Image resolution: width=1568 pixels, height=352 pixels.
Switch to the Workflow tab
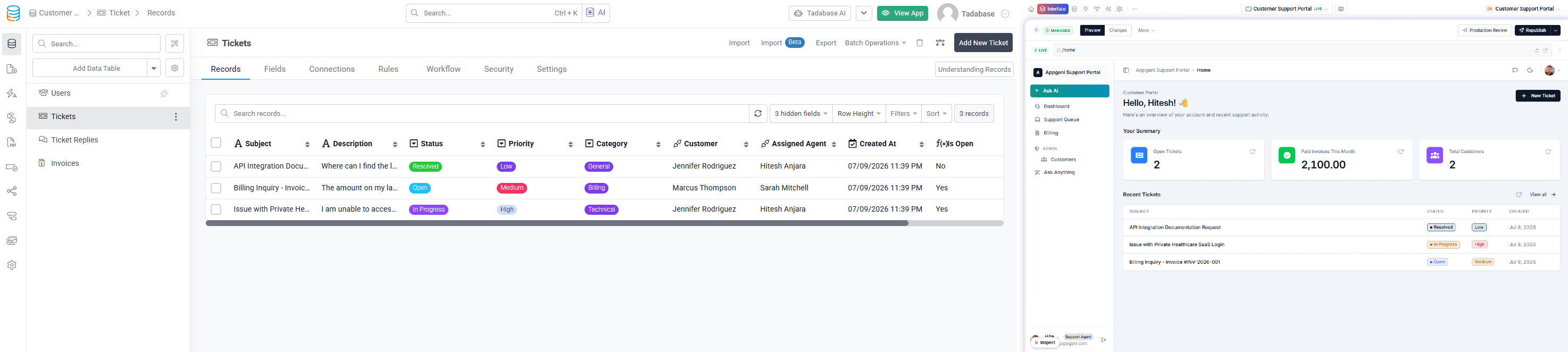click(443, 69)
